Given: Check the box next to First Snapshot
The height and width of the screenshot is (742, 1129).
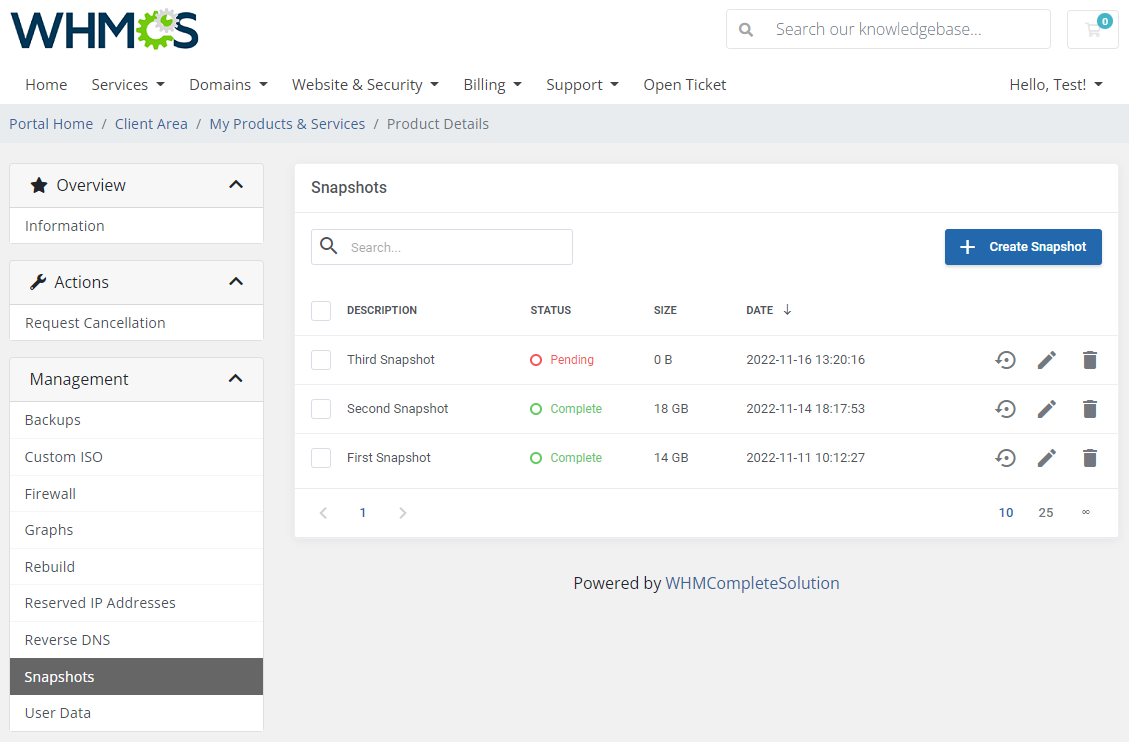Looking at the screenshot, I should (321, 457).
